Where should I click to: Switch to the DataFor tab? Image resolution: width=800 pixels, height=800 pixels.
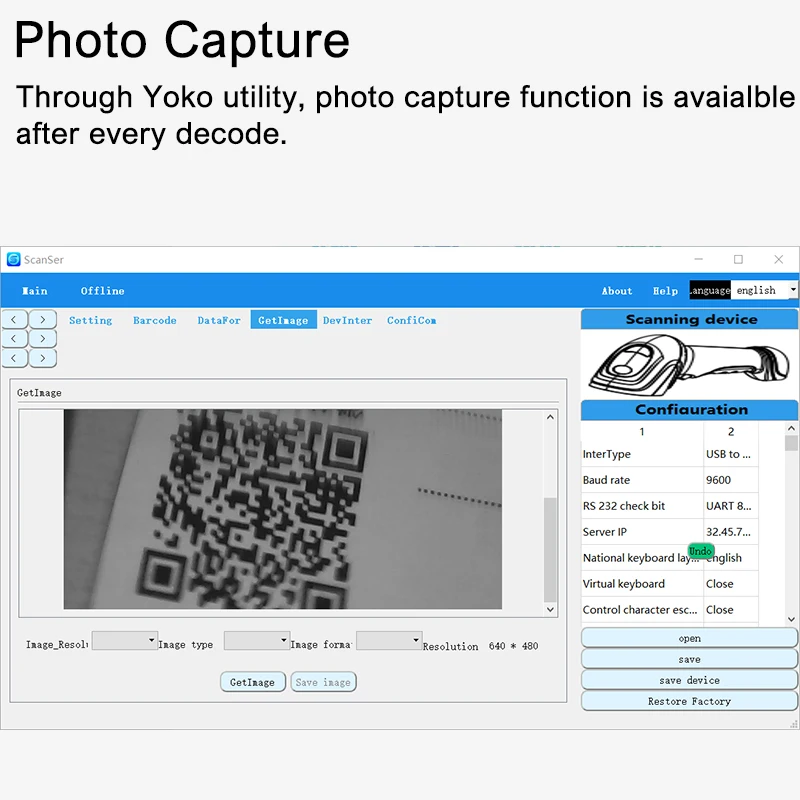pos(219,320)
